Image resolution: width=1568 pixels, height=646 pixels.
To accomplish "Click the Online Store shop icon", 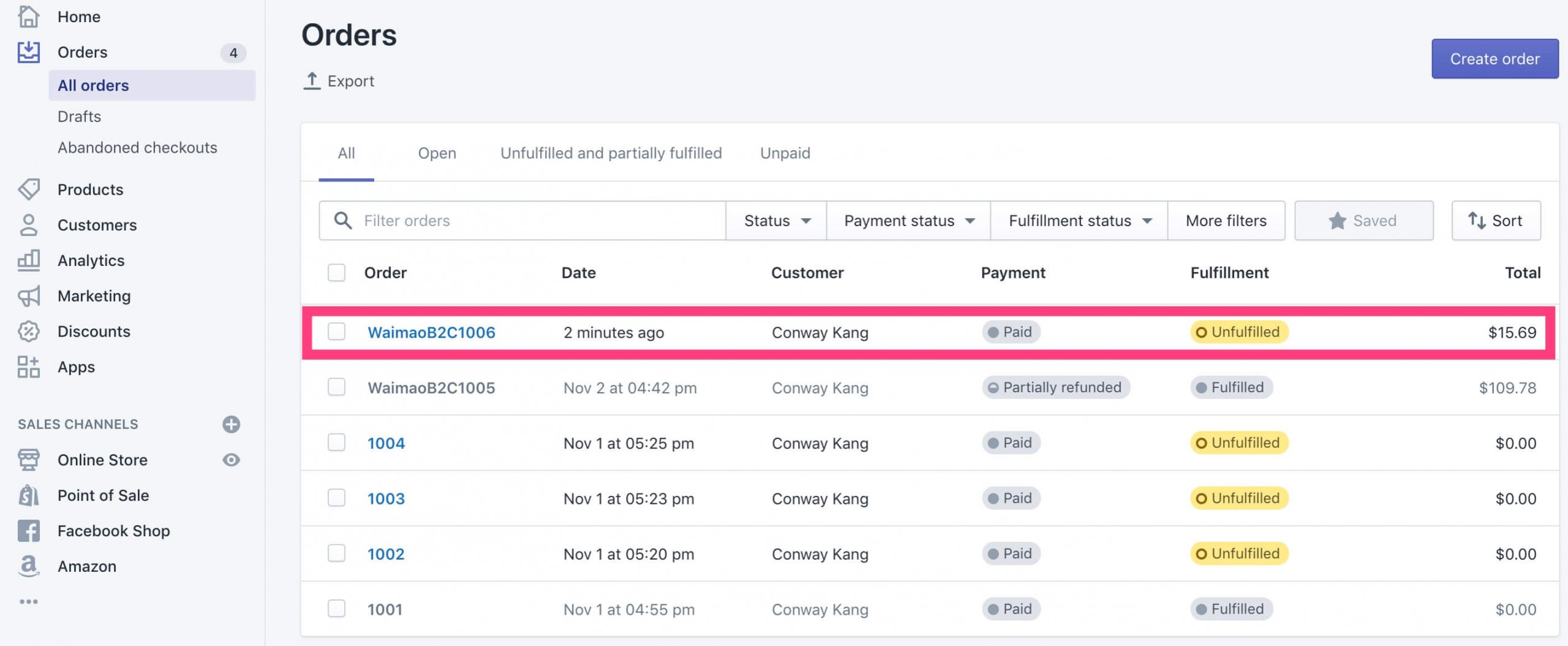I will coord(28,460).
